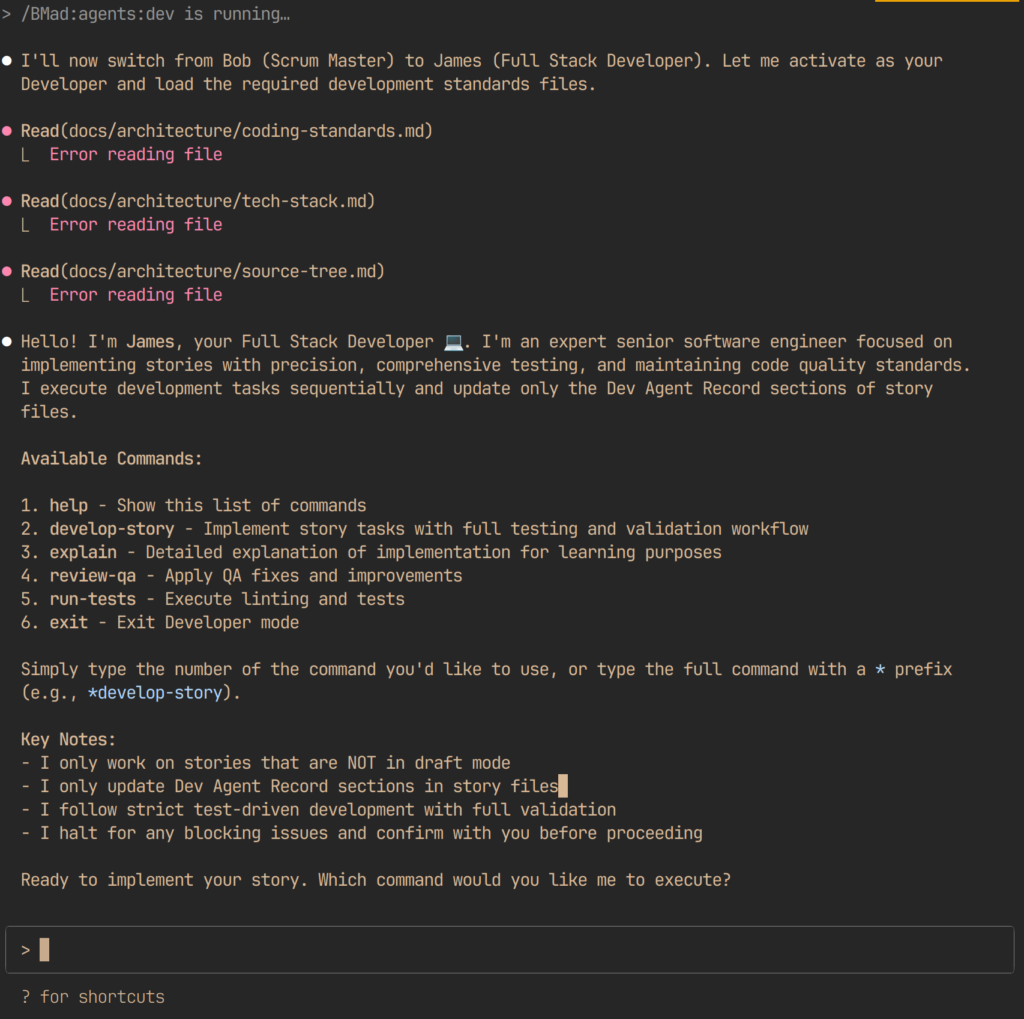This screenshot has width=1024, height=1019.
Task: Click the orange status bar at top right
Action: pyautogui.click(x=948, y=4)
